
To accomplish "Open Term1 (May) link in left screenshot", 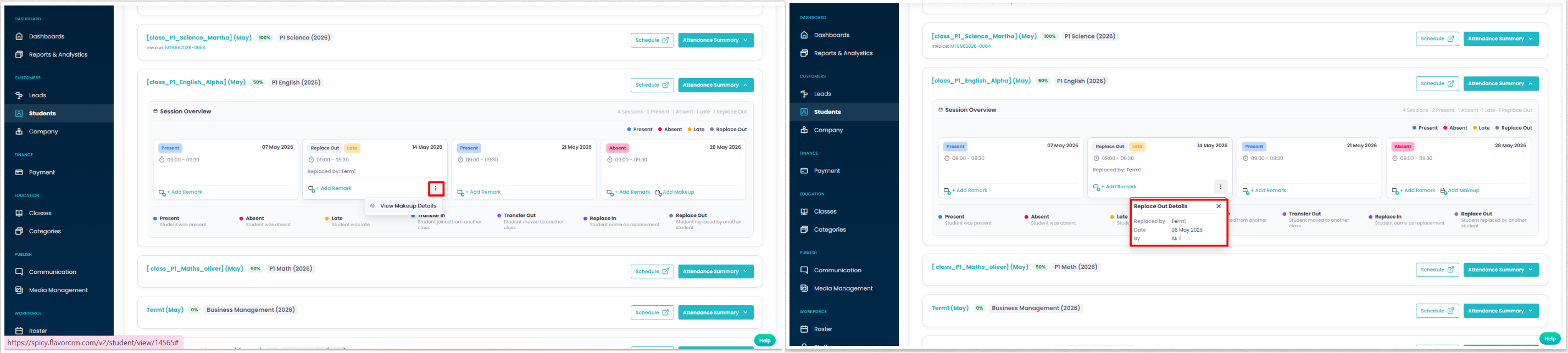I will (165, 310).
